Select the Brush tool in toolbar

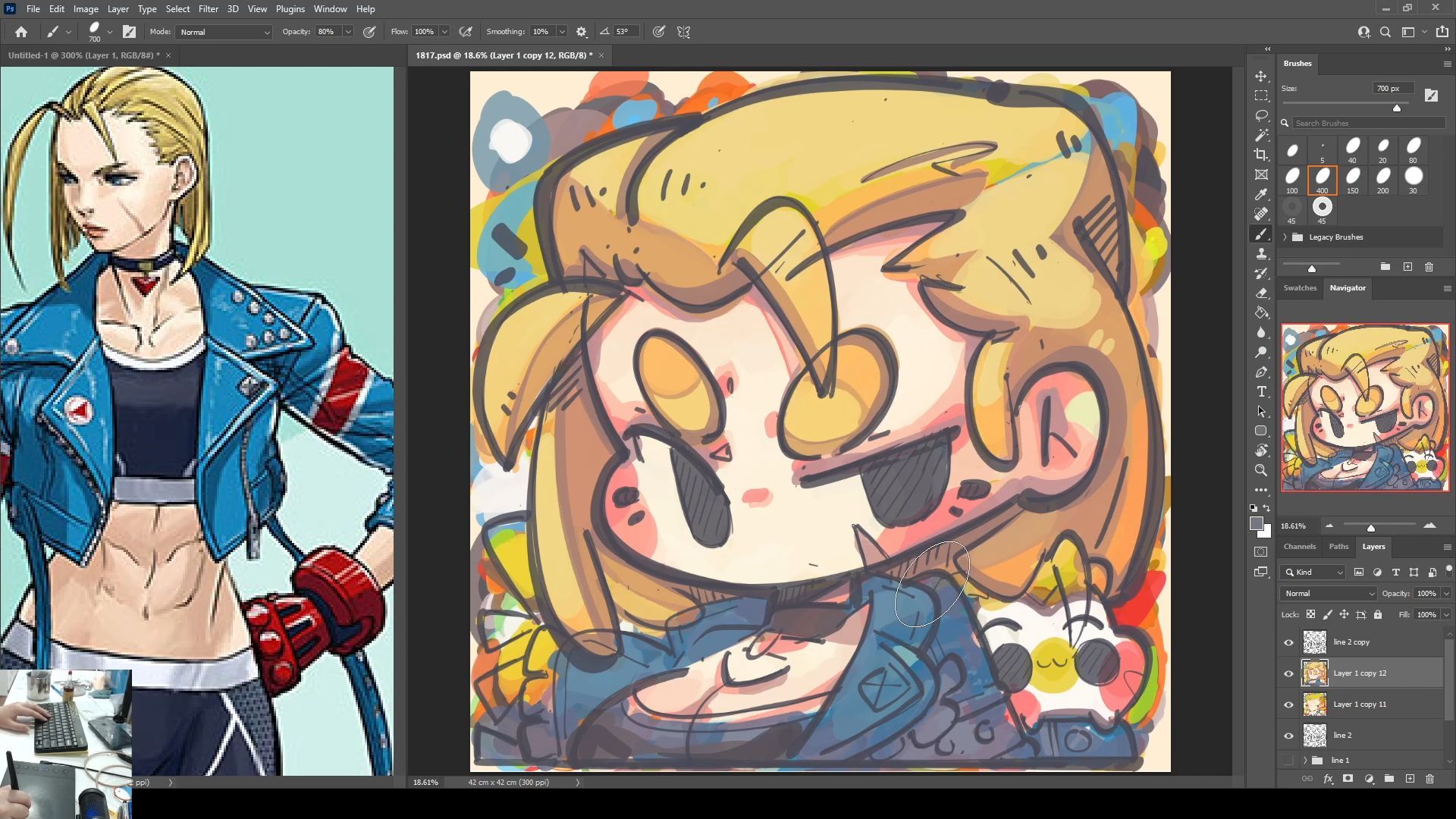[x=1261, y=234]
